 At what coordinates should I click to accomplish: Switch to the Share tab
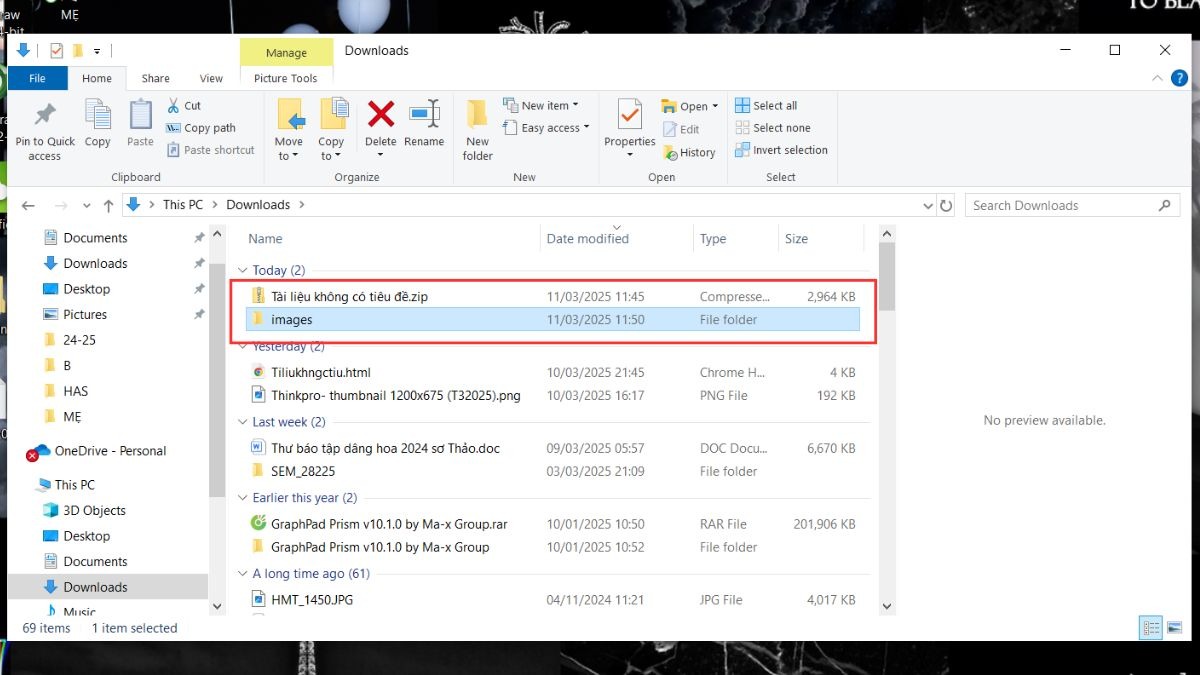point(155,78)
